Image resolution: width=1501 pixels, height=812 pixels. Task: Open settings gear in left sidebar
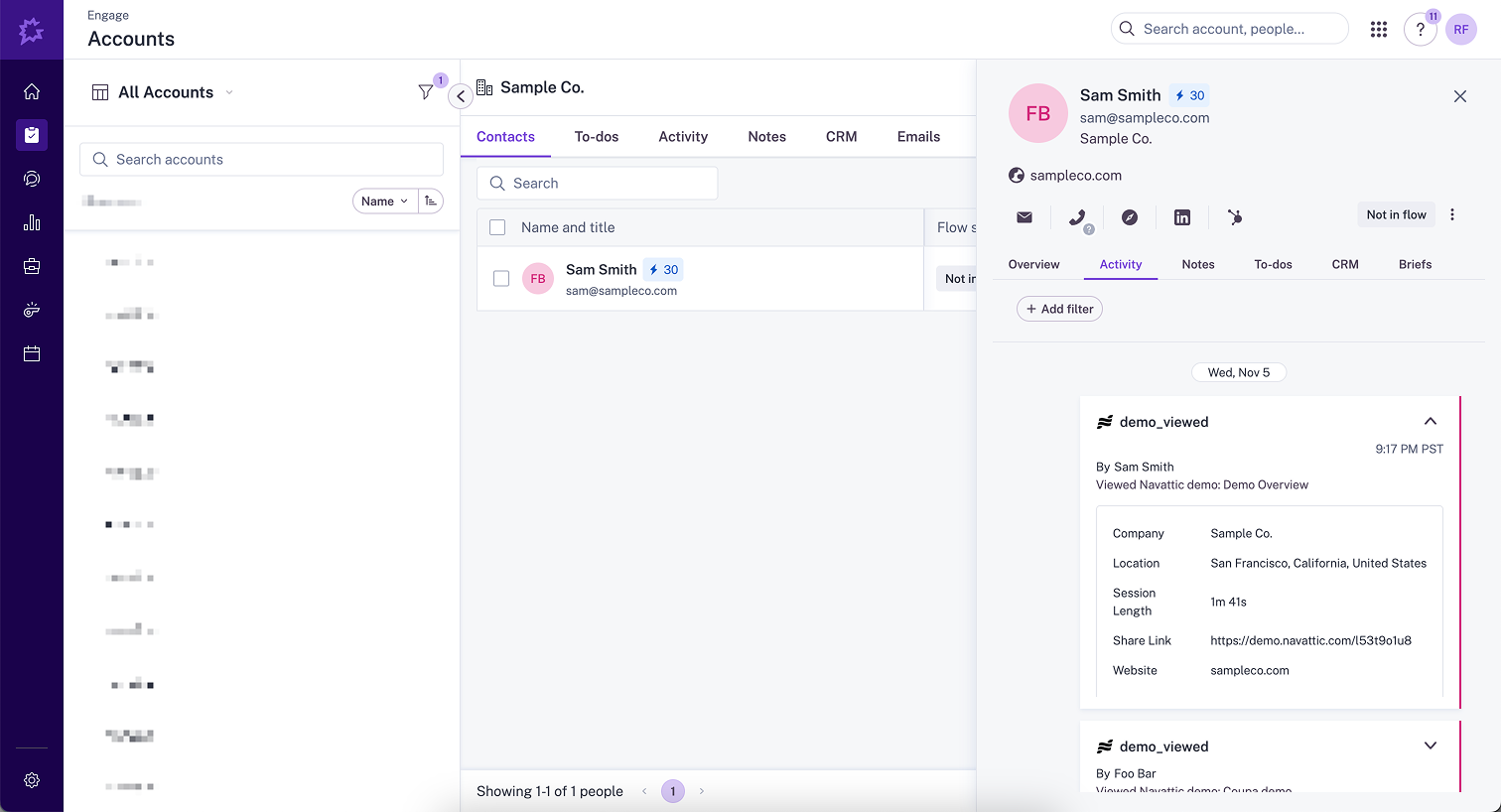32,780
